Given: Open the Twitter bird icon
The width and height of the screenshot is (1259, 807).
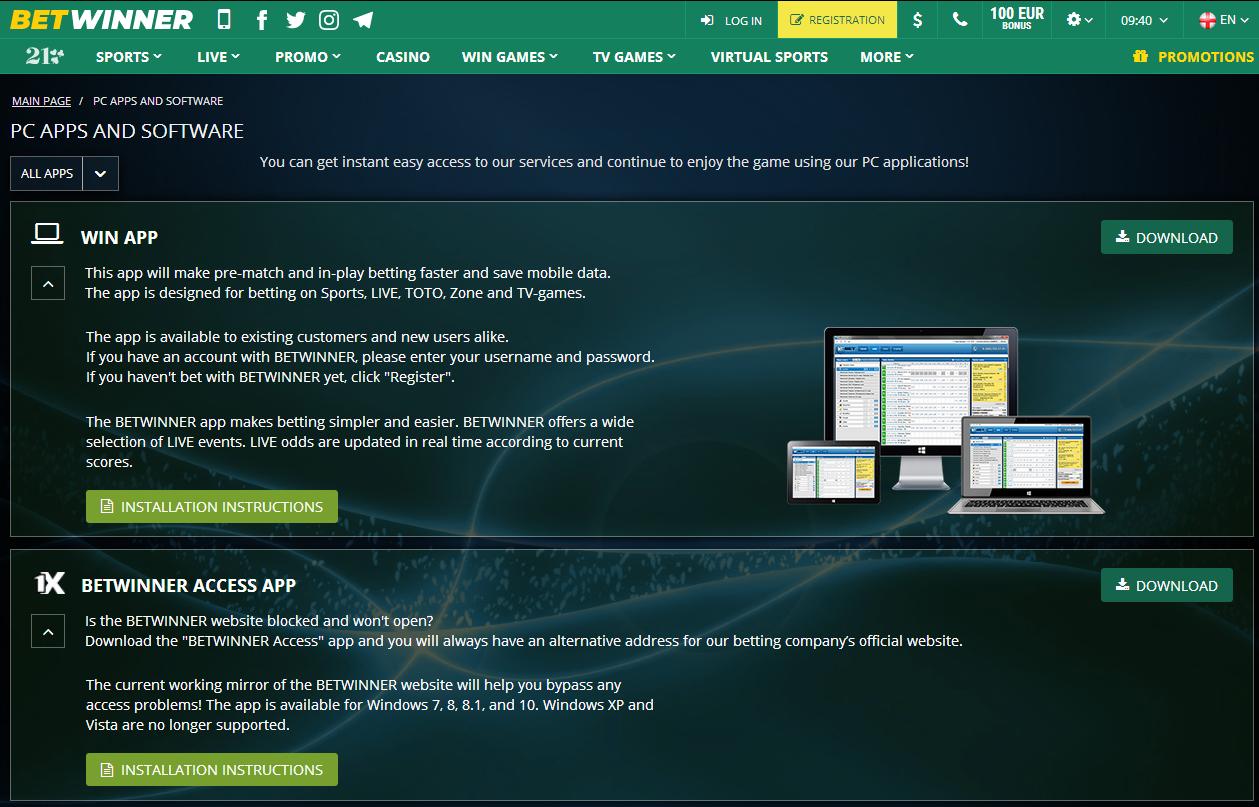Looking at the screenshot, I should tap(295, 19).
